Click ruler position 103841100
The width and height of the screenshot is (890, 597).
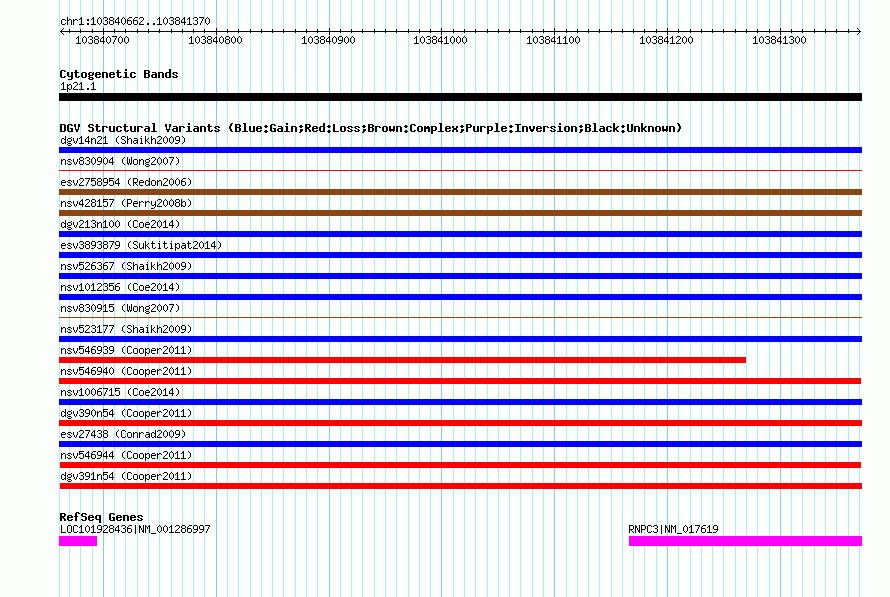[553, 40]
